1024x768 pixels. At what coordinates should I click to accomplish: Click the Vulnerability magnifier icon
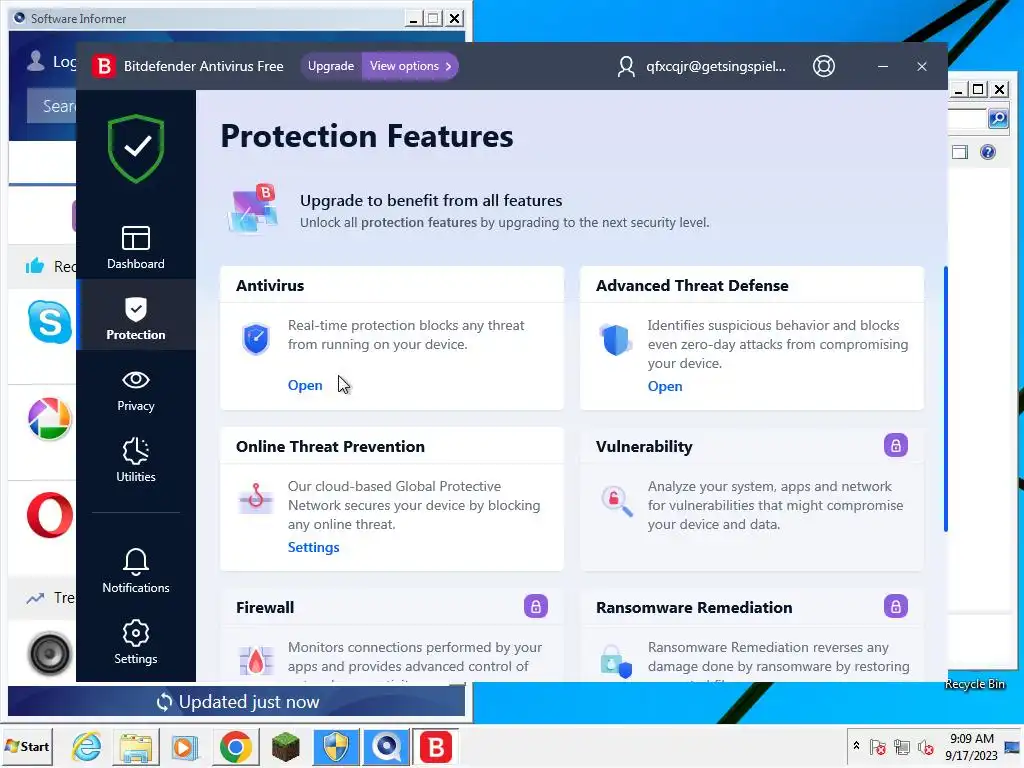tap(616, 501)
